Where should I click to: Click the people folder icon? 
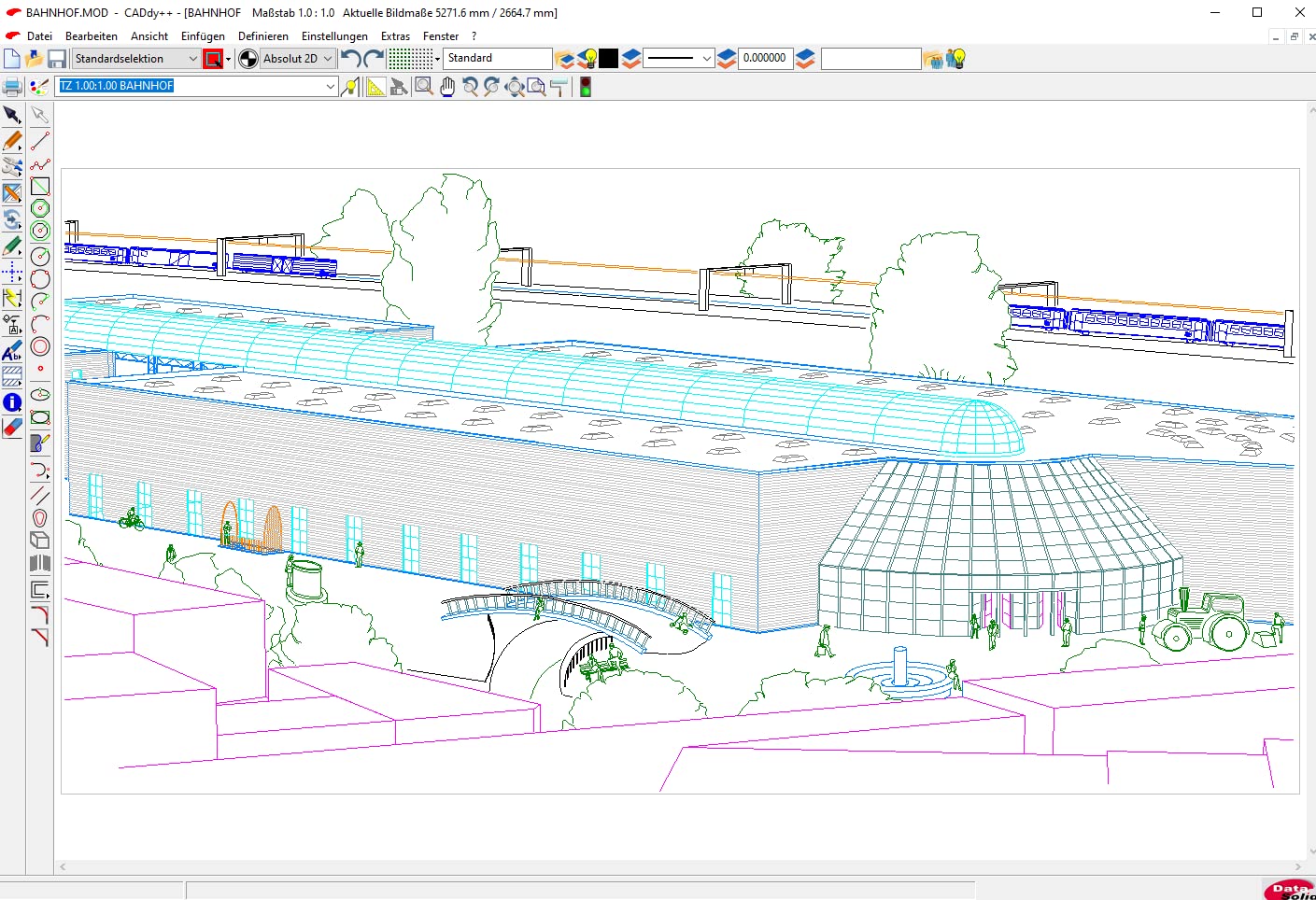pos(932,59)
